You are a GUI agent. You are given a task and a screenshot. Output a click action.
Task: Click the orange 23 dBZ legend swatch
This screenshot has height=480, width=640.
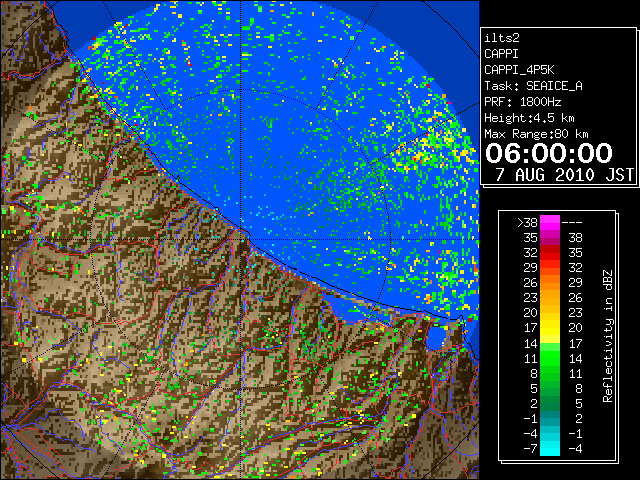[x=550, y=298]
